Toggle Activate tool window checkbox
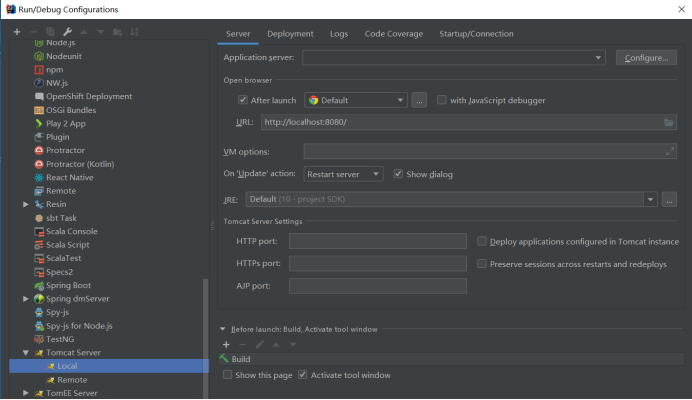Image resolution: width=692 pixels, height=400 pixels. tap(302, 375)
